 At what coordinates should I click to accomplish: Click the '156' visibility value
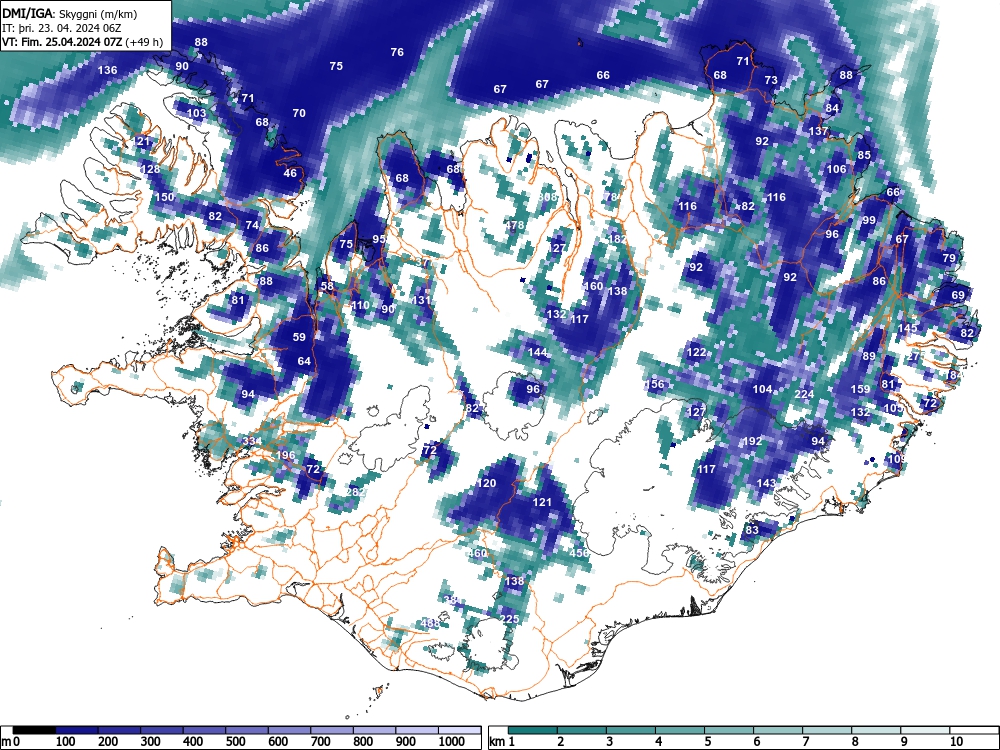[x=654, y=384]
